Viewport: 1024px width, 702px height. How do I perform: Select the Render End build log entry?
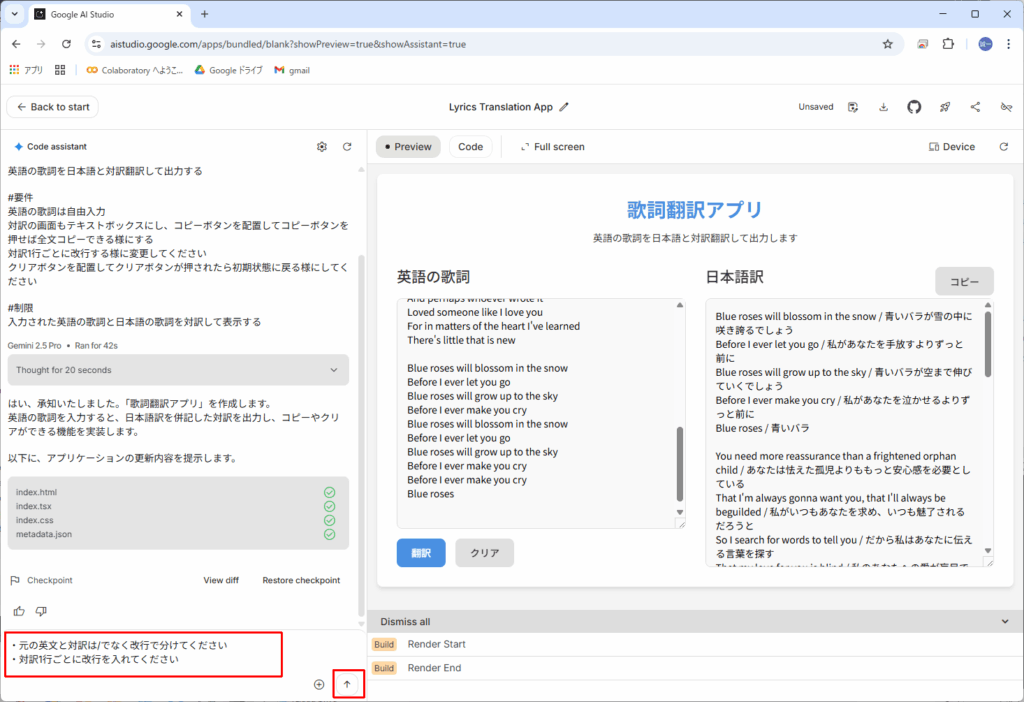pos(695,668)
